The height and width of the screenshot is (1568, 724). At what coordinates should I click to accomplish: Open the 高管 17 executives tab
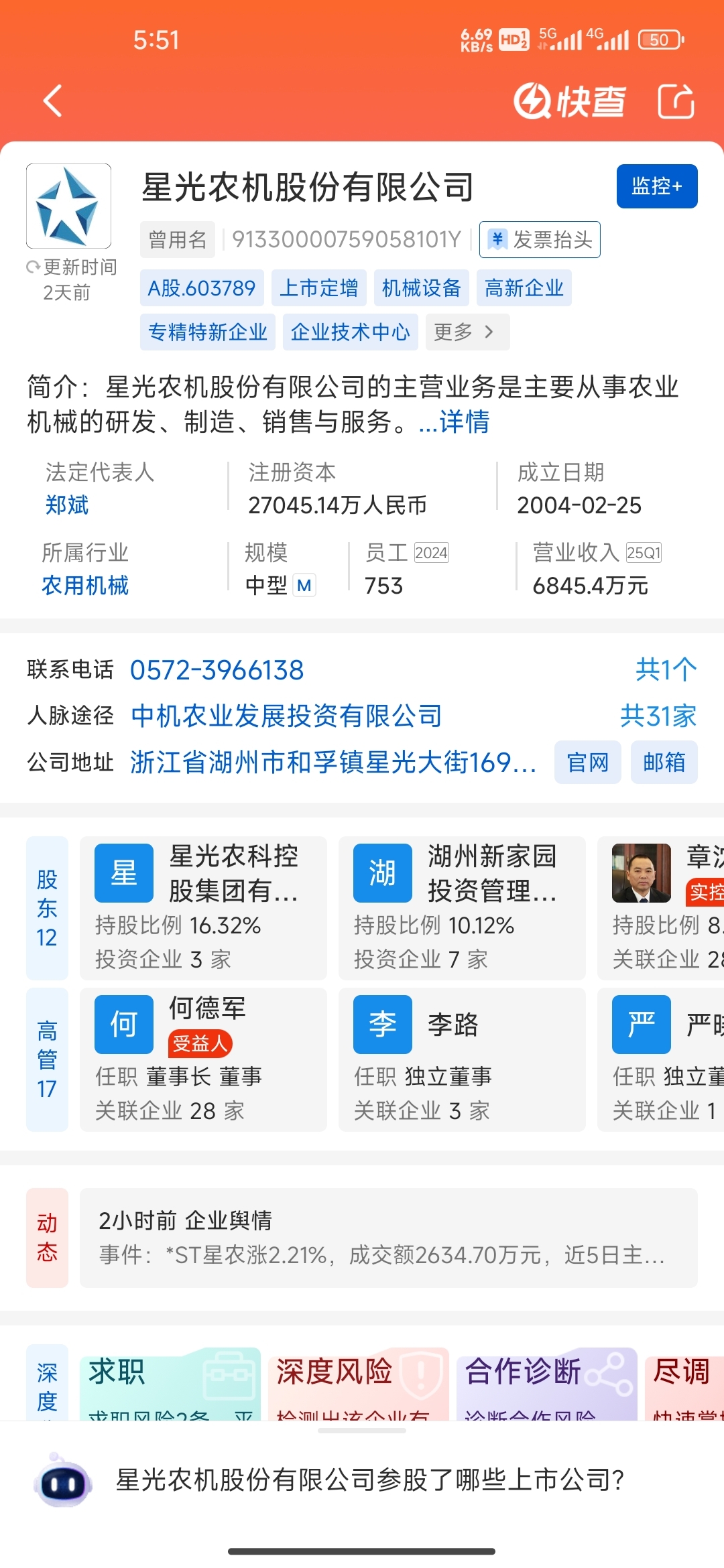click(x=47, y=1059)
